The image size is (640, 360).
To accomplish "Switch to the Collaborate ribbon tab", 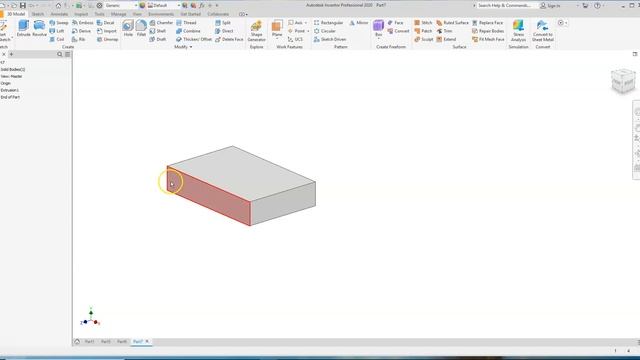I will (218, 14).
